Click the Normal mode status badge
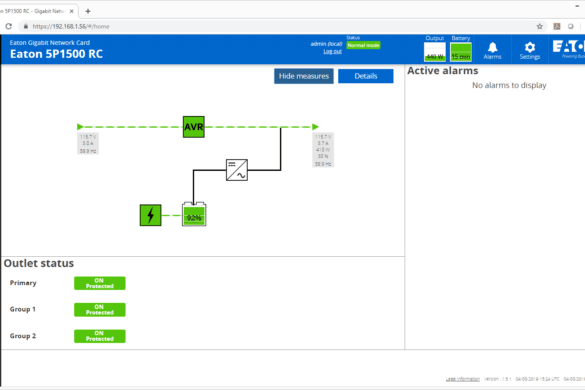The image size is (585, 390). (363, 45)
